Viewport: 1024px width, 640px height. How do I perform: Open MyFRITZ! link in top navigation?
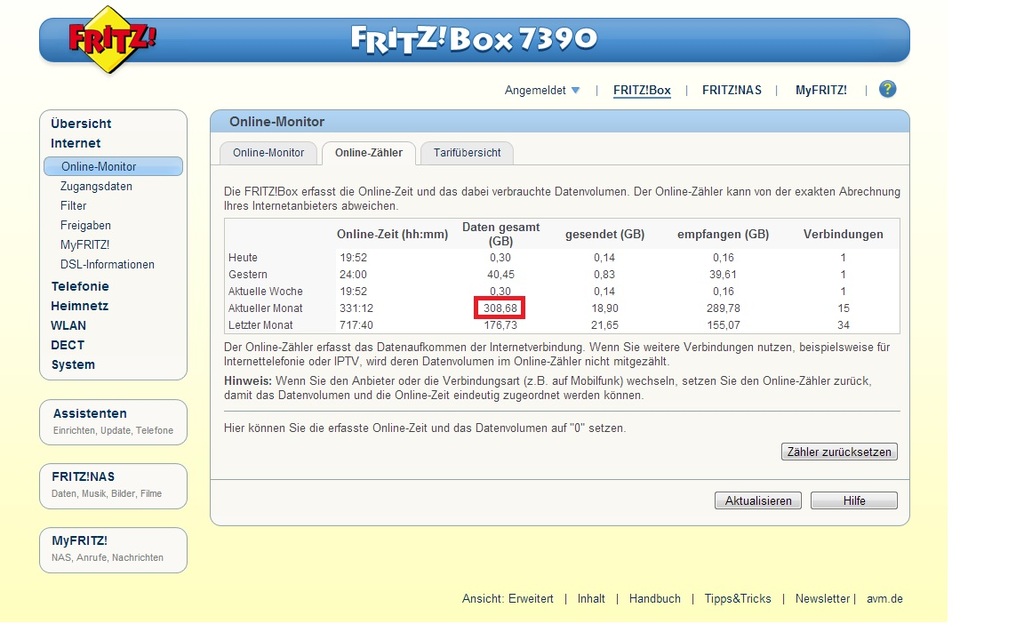tap(820, 90)
